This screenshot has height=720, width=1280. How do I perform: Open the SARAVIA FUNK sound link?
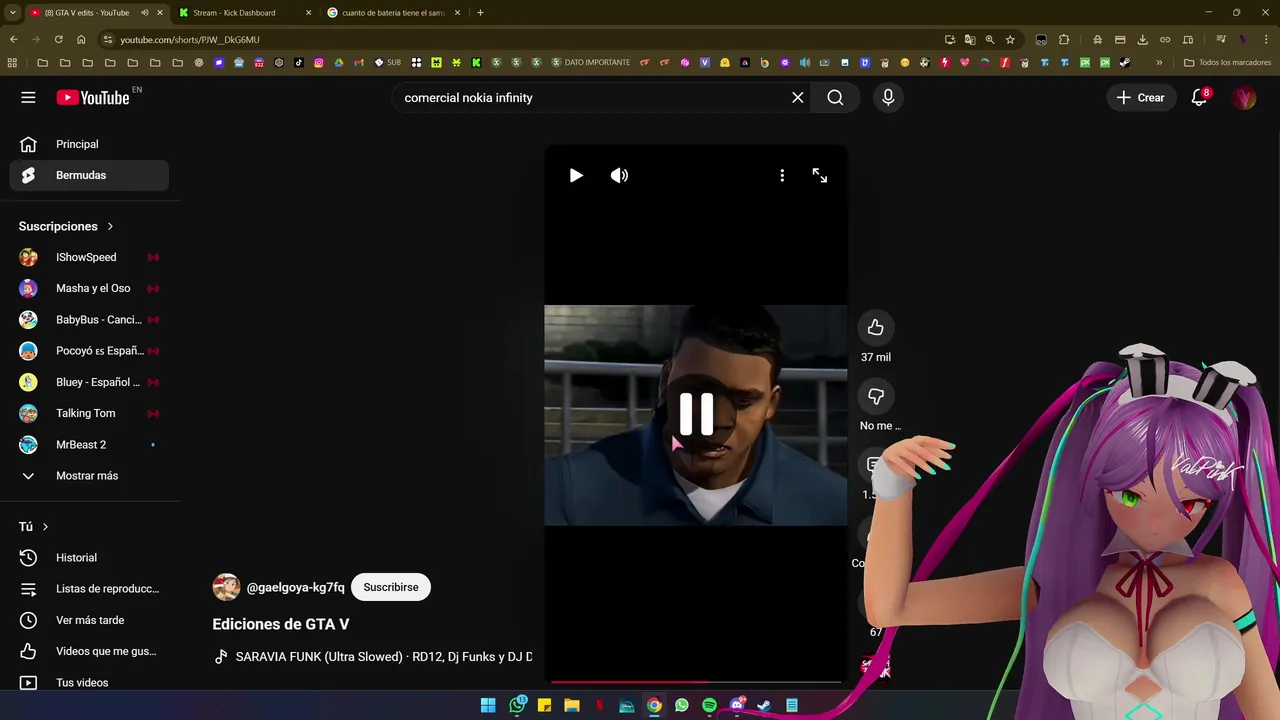(374, 657)
